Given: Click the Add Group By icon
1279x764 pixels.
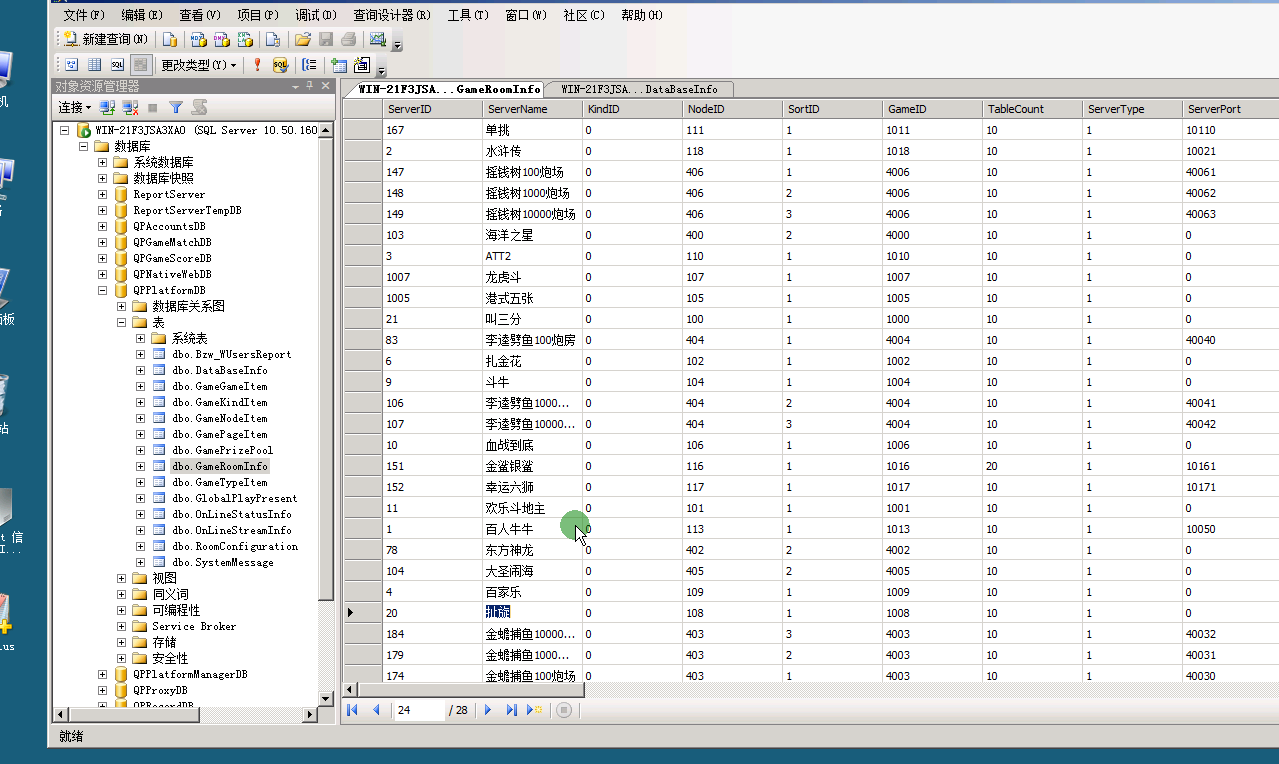Looking at the screenshot, I should pos(310,64).
